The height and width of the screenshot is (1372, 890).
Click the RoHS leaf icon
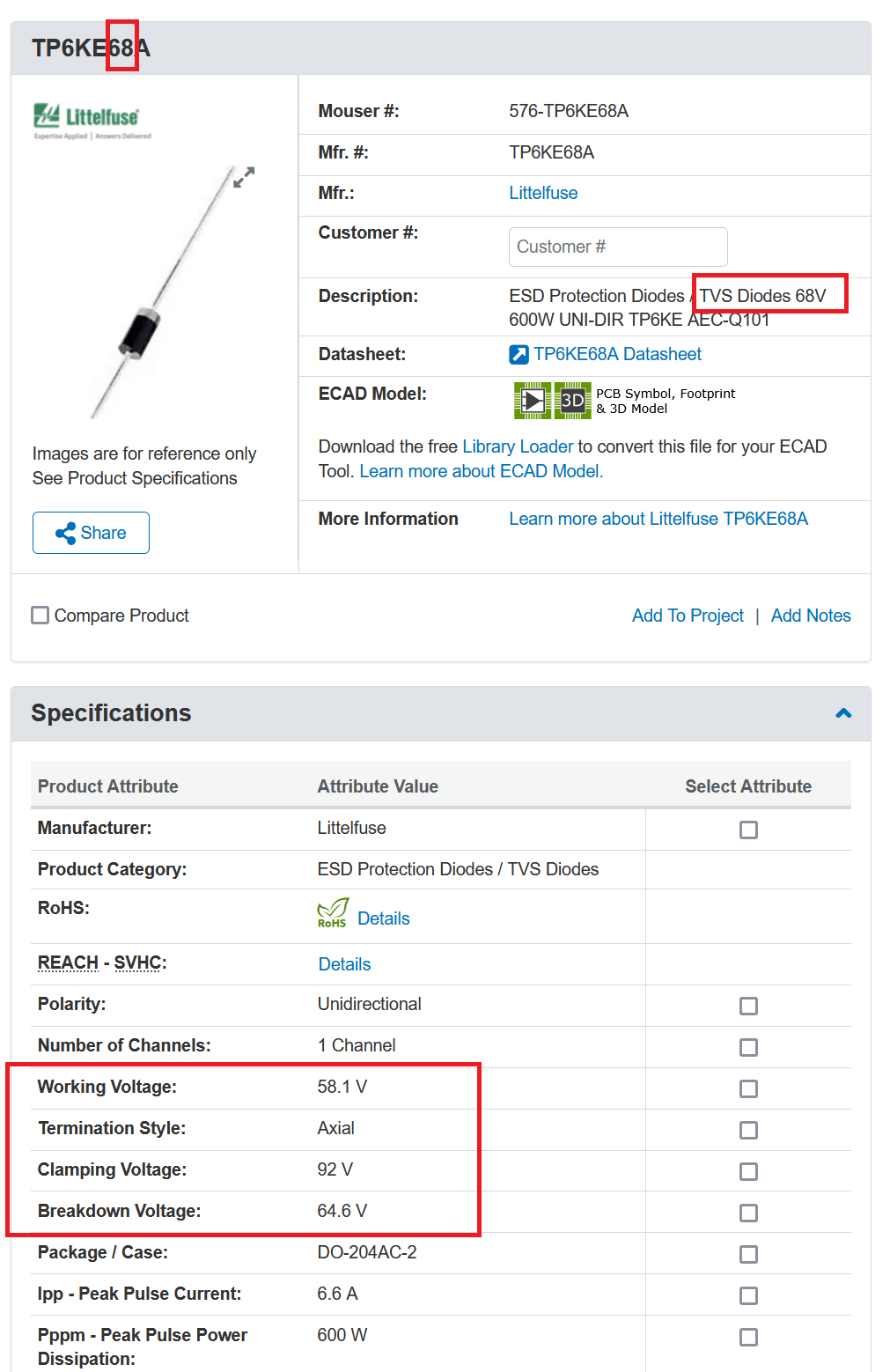[333, 913]
